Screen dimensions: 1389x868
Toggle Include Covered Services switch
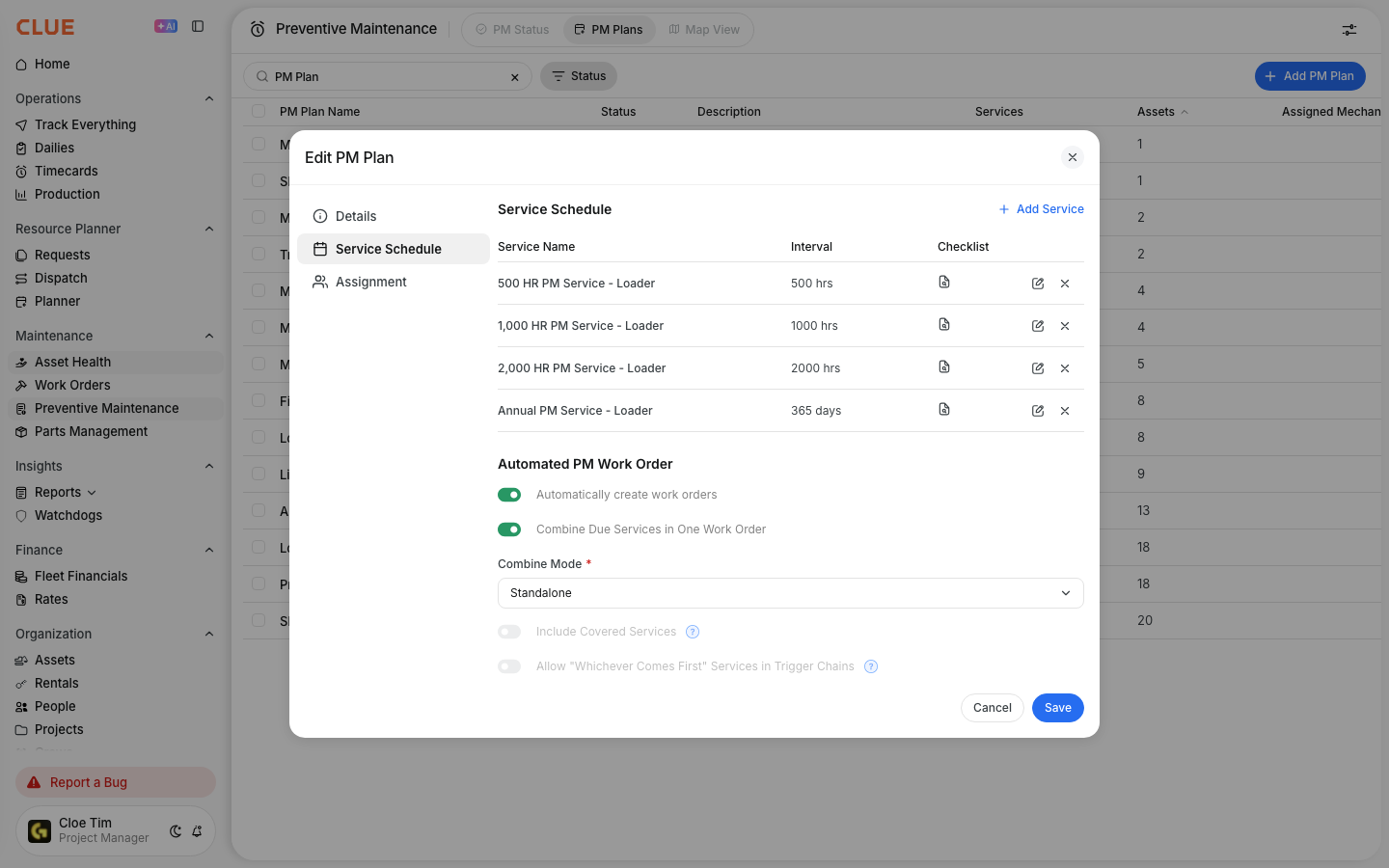point(509,632)
